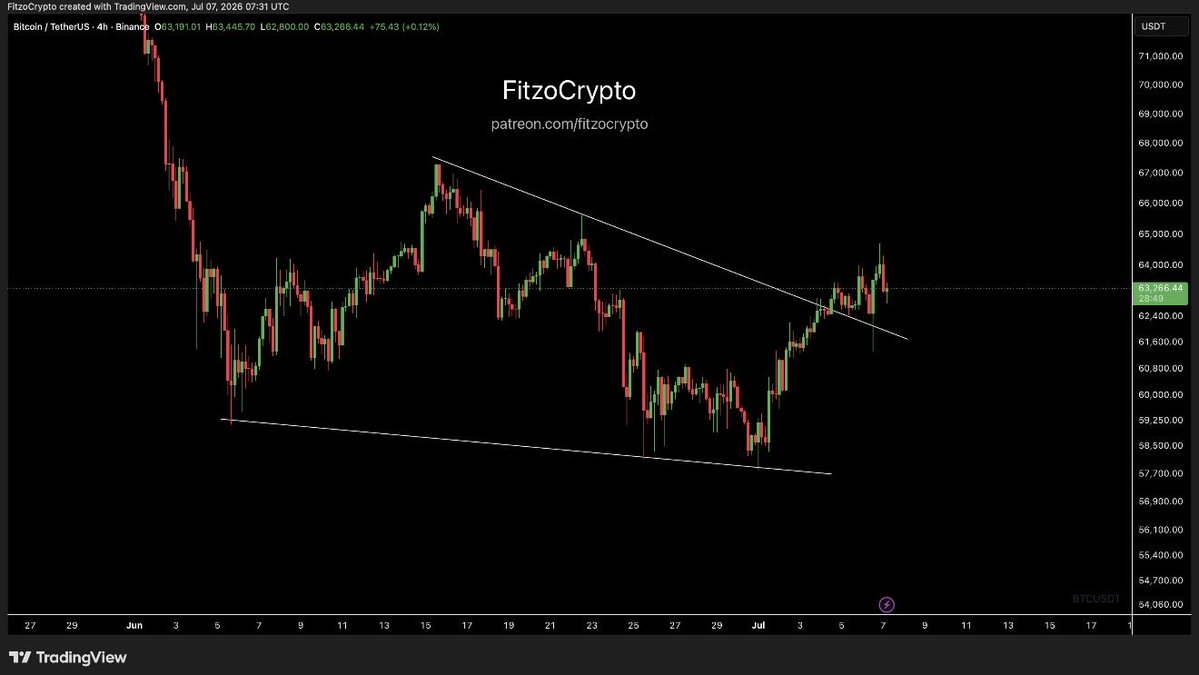Select the USDT currency label button
The width and height of the screenshot is (1199, 675).
point(1160,27)
